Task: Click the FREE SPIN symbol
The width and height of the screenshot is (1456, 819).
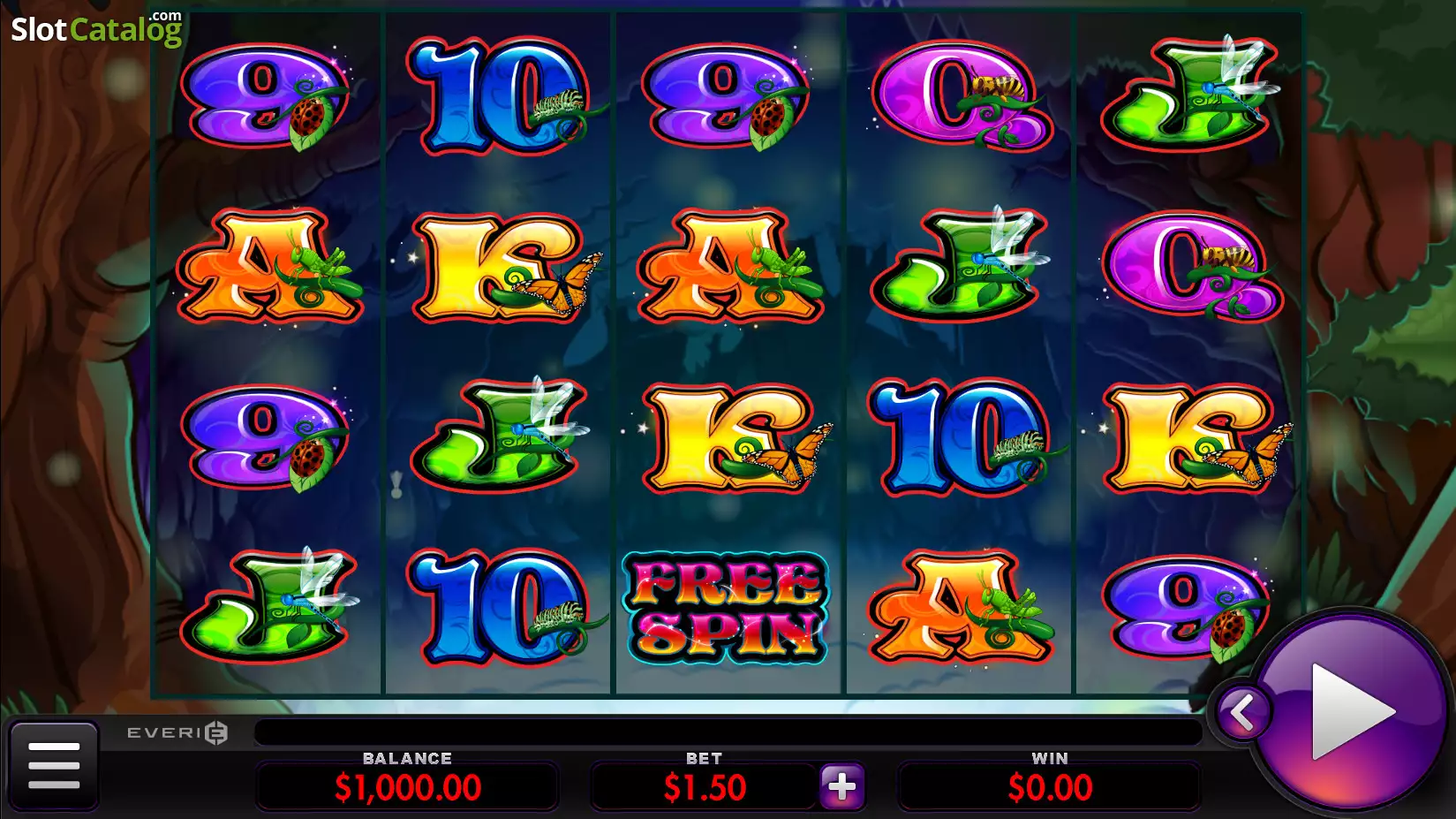Action: point(726,608)
